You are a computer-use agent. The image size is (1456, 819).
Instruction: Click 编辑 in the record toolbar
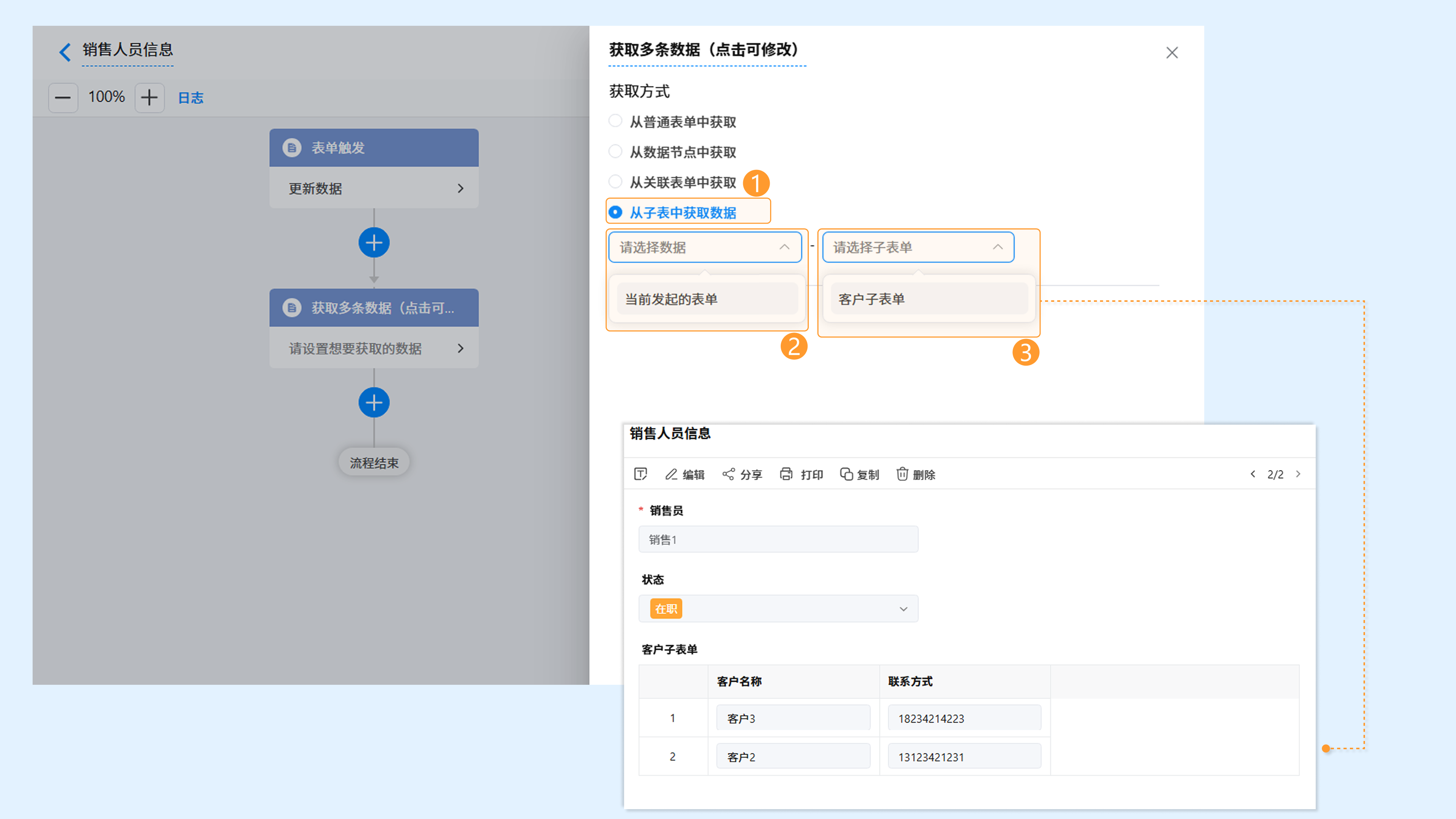(x=685, y=474)
